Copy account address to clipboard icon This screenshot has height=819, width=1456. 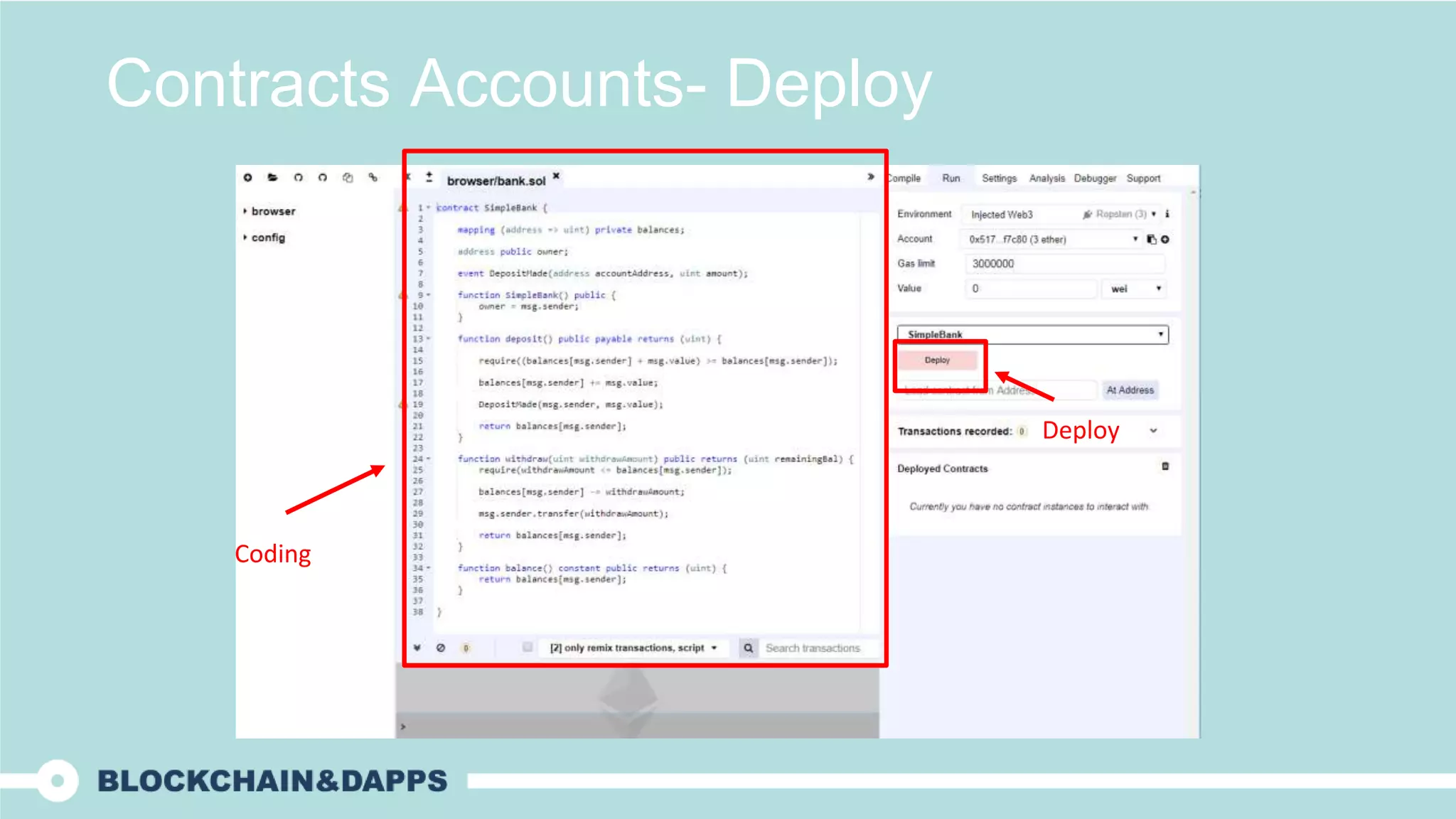tap(1151, 240)
